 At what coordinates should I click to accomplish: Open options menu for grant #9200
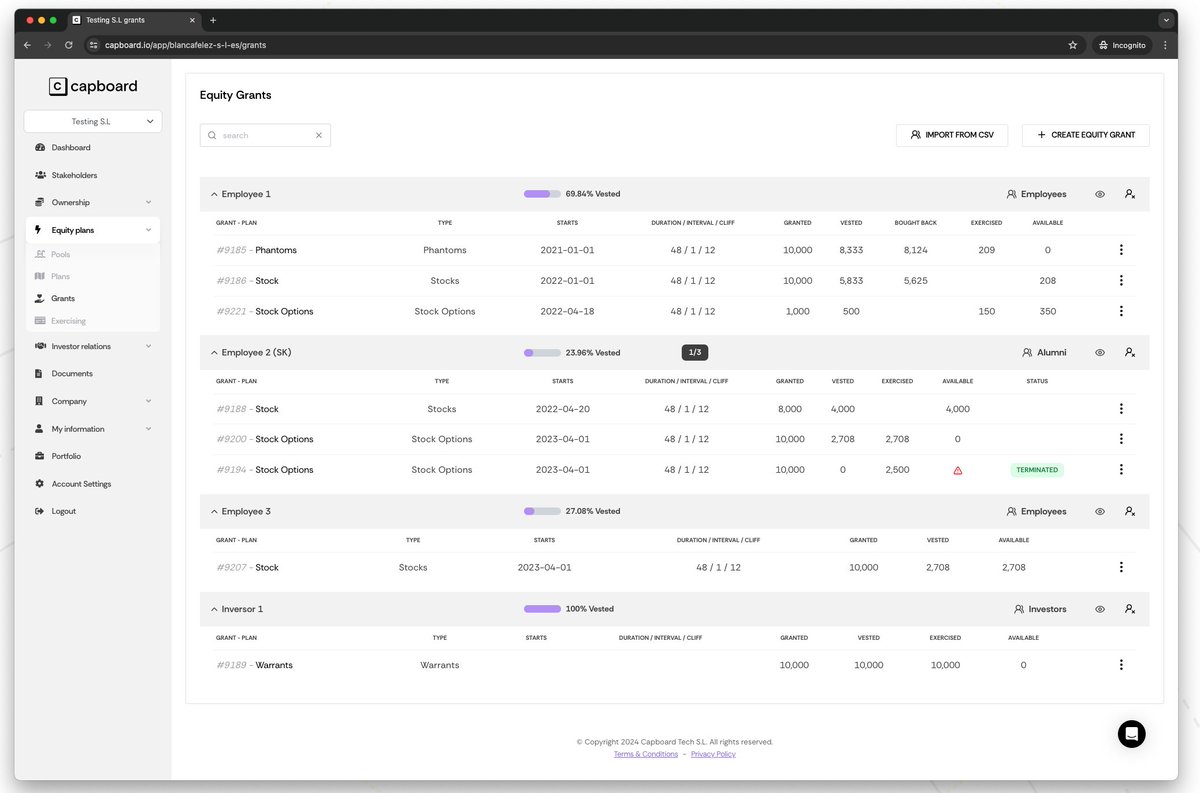(x=1121, y=439)
